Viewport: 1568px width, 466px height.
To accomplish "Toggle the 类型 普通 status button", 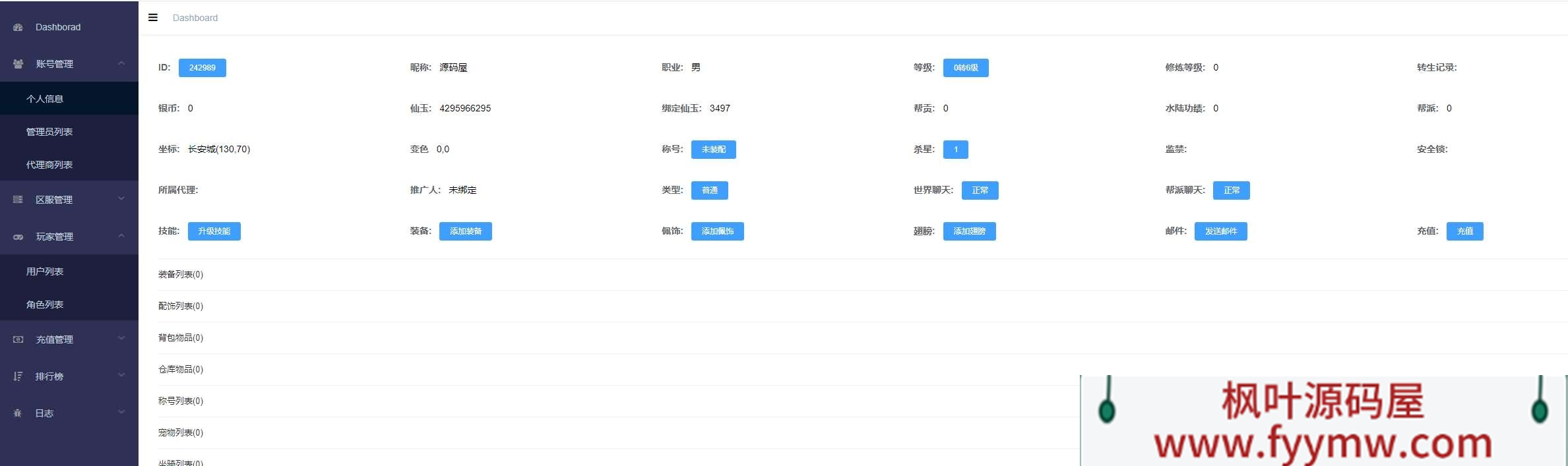I will coord(709,190).
